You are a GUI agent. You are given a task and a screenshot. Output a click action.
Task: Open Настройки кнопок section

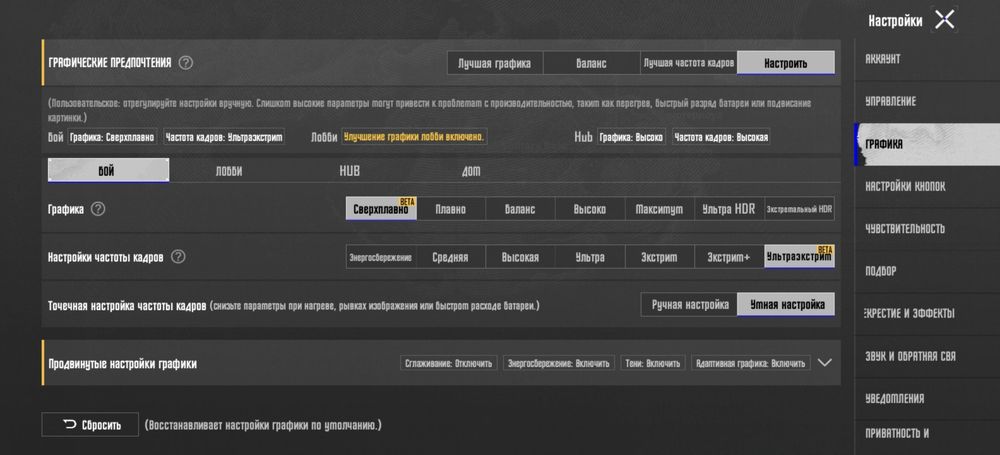click(x=927, y=186)
